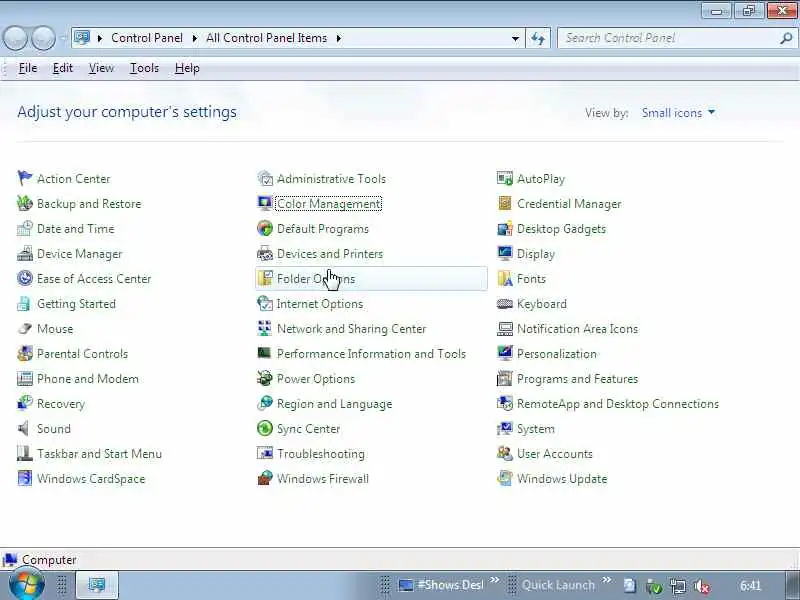Open the Power Options icon
Screen dimensions: 800x600
[x=265, y=378]
